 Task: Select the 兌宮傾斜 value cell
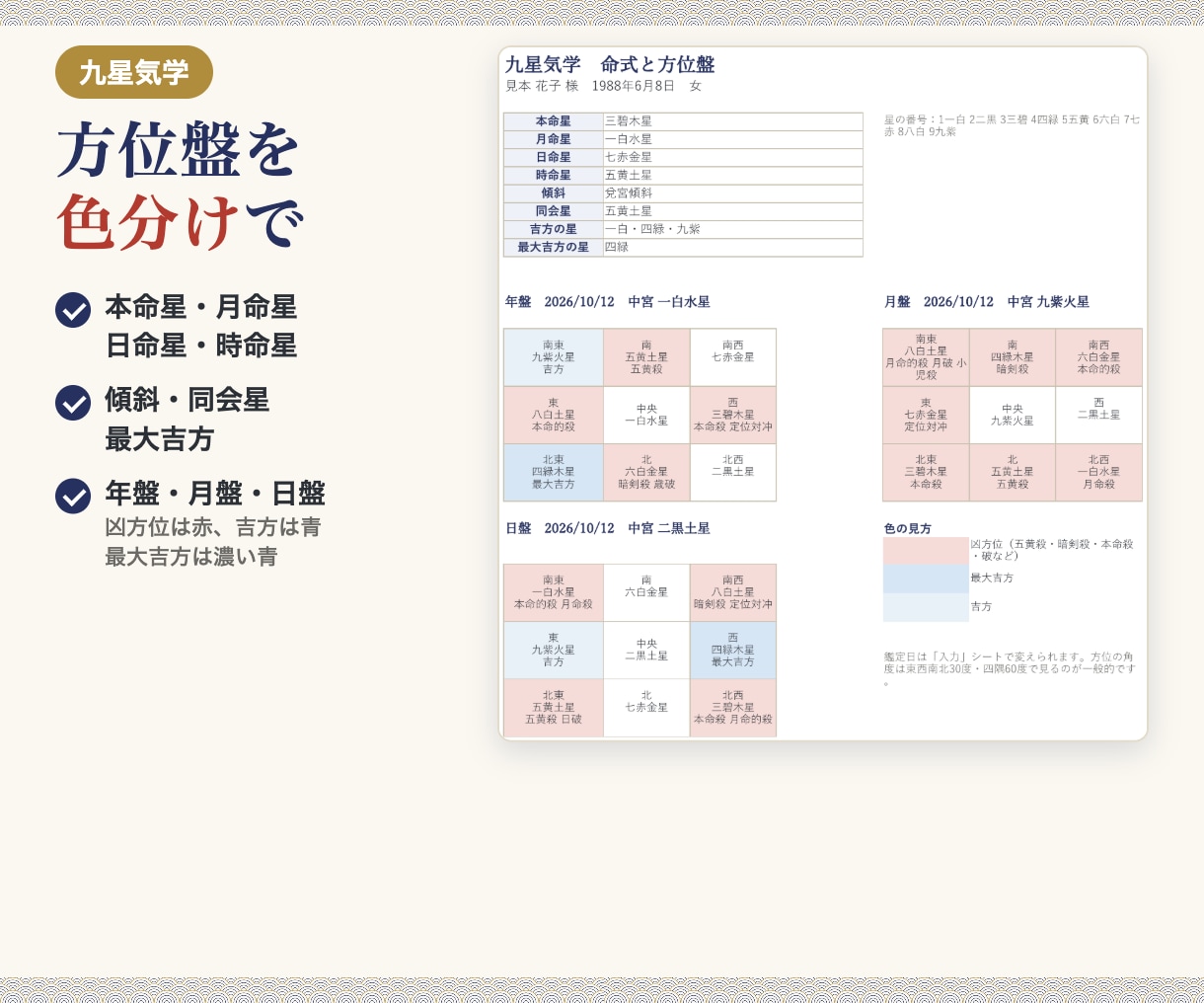tap(733, 193)
